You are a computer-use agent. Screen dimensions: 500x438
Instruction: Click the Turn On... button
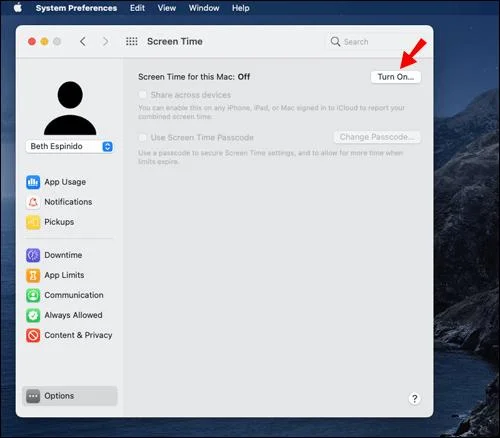tap(396, 77)
